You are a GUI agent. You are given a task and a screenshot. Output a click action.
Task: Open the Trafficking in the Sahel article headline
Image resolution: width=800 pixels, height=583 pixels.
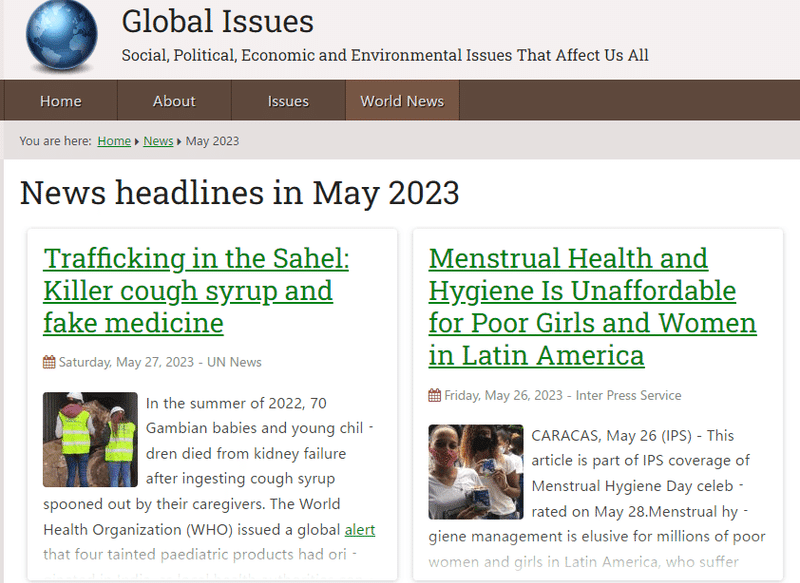click(196, 290)
